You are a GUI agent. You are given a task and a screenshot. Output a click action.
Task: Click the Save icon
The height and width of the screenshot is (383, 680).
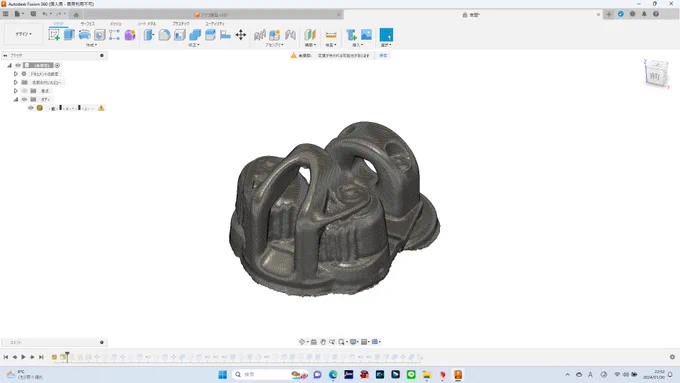[x=33, y=14]
